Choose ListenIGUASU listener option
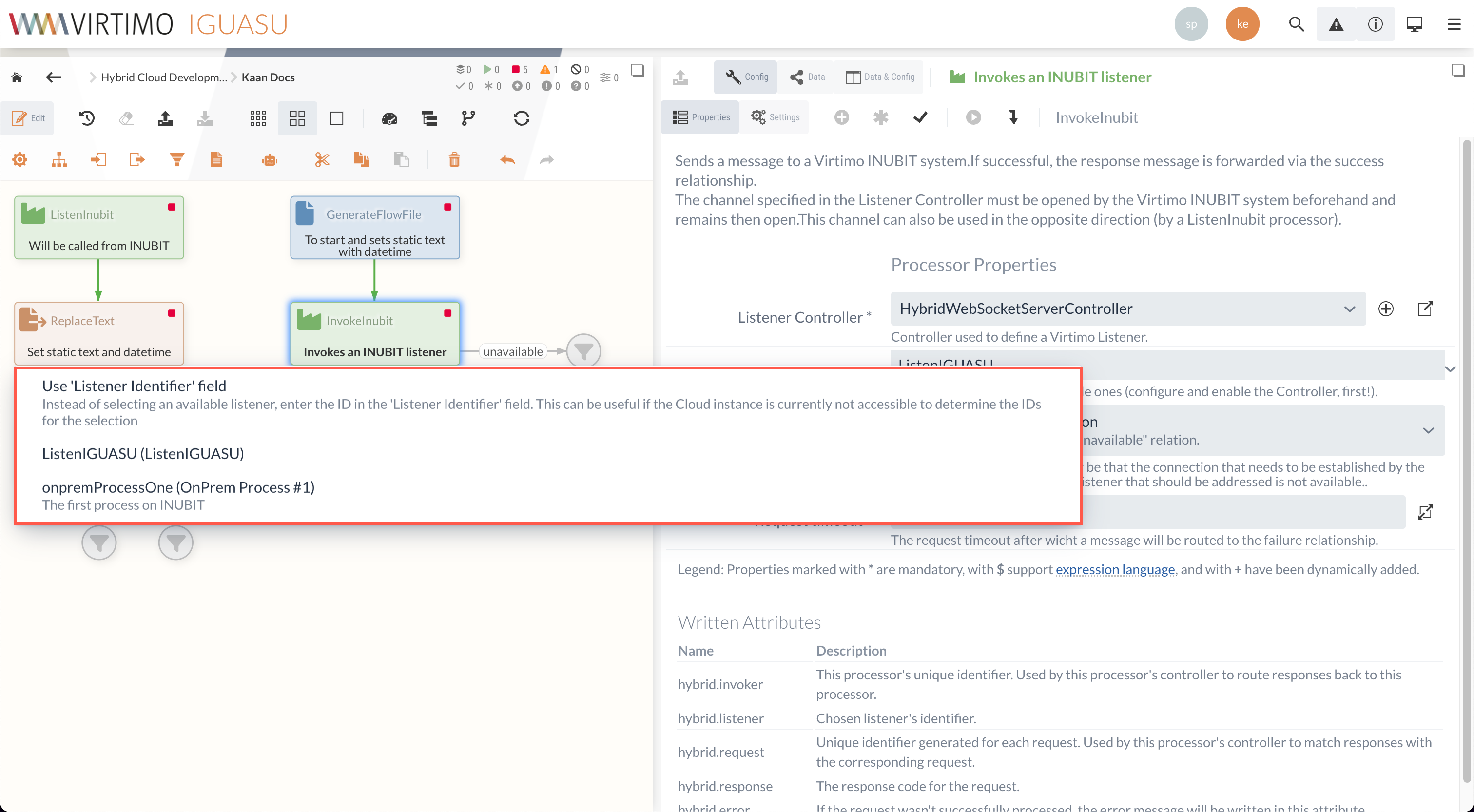The width and height of the screenshot is (1474, 812). pos(142,453)
